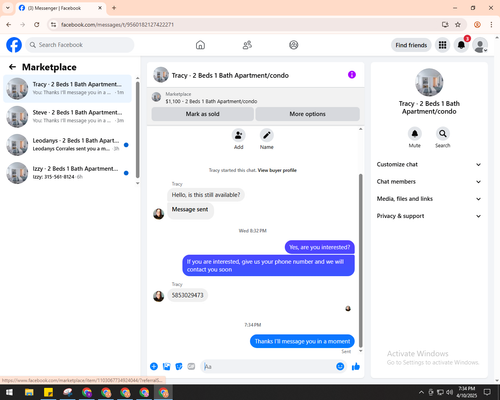Click the '$1,100 - 2 Beds 1 Bath' listing text
Viewport: 500px width, 400px height.
pyautogui.click(x=211, y=101)
